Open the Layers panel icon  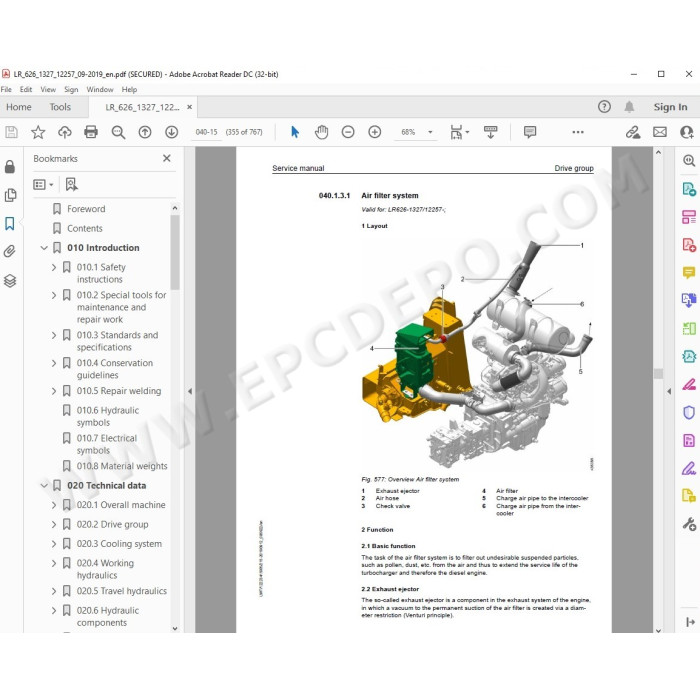coord(10,280)
